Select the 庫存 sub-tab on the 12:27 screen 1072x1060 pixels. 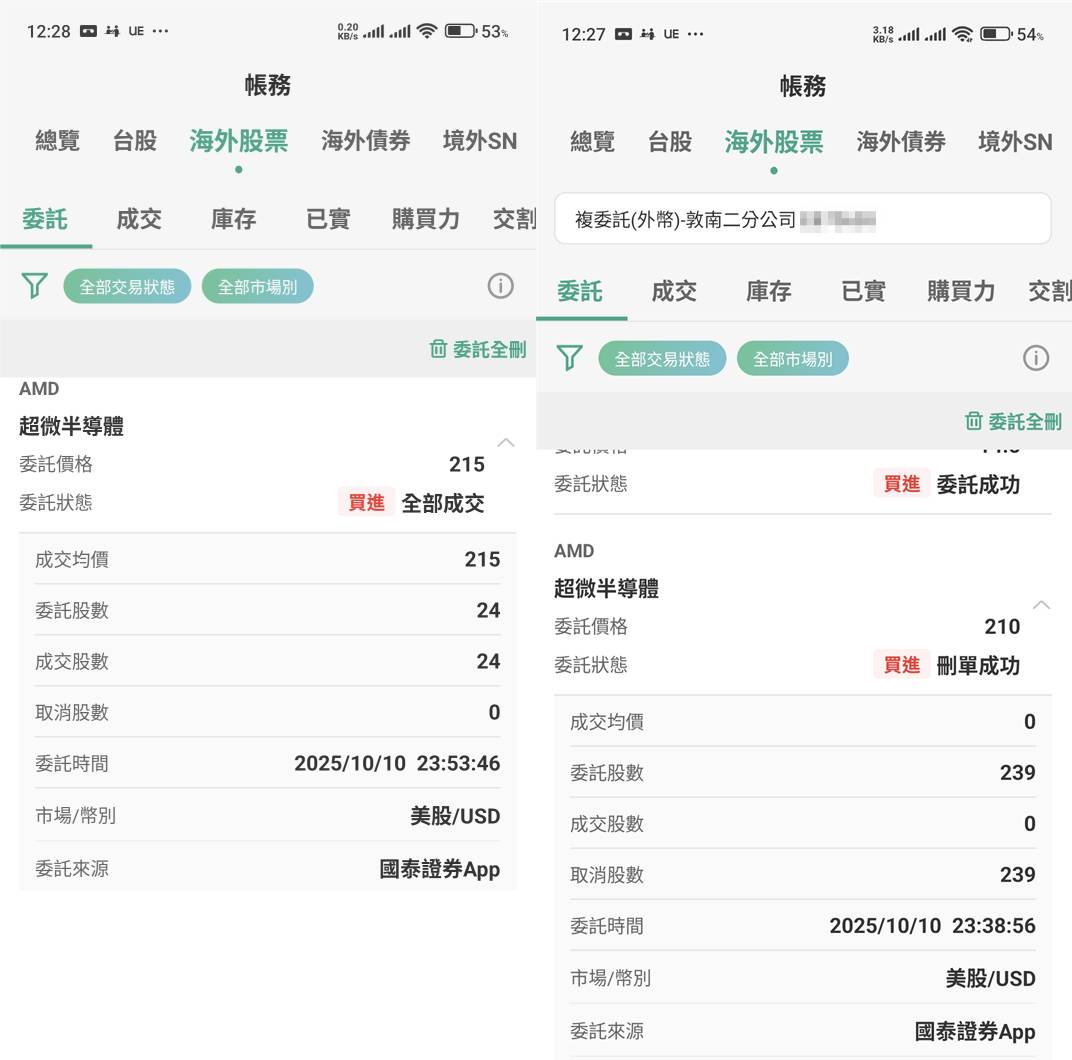[x=768, y=291]
